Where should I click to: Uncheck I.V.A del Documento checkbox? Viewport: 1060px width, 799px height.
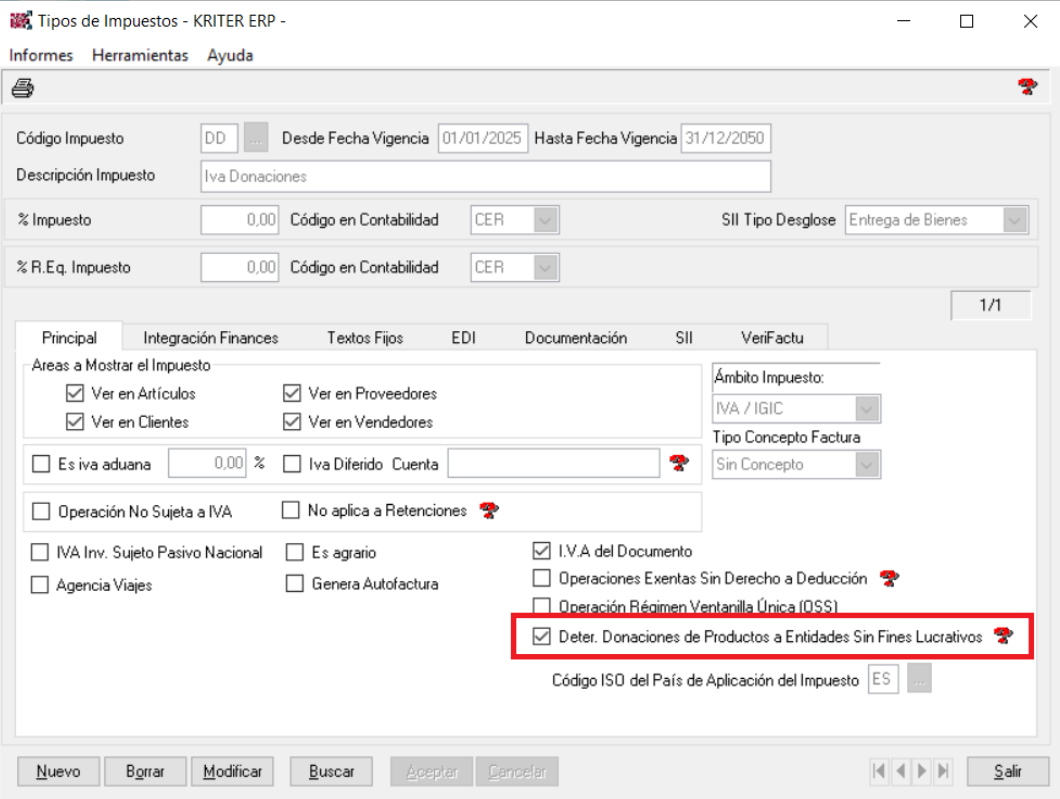541,550
